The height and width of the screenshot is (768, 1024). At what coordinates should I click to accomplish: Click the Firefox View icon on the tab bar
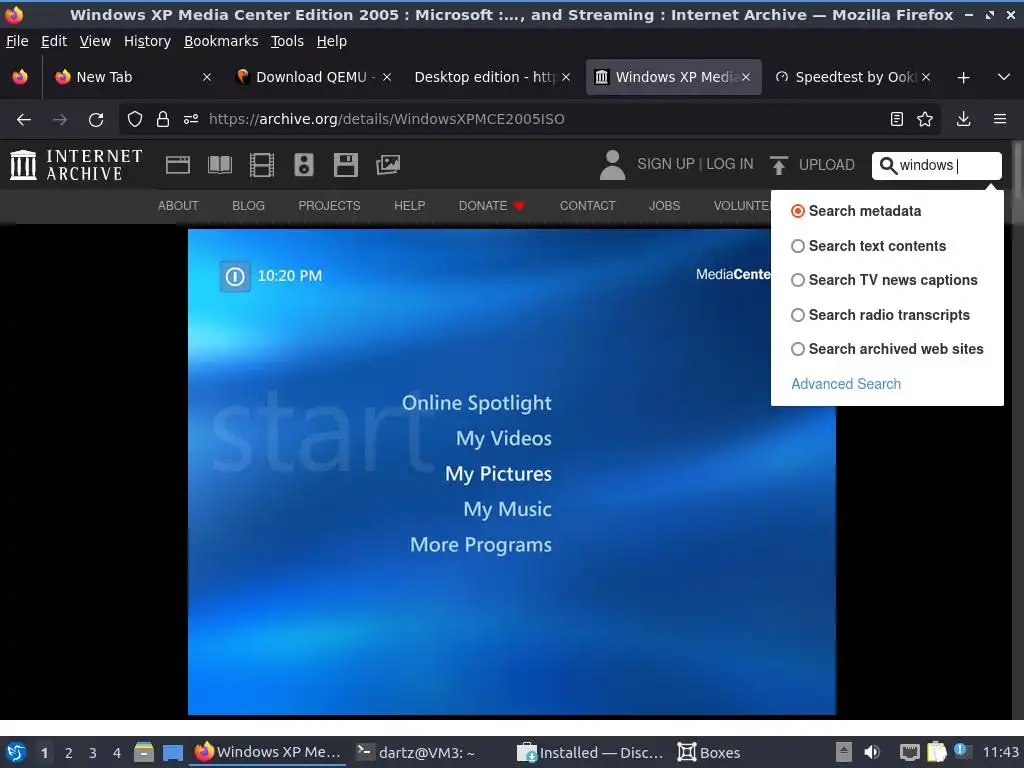coord(20,77)
